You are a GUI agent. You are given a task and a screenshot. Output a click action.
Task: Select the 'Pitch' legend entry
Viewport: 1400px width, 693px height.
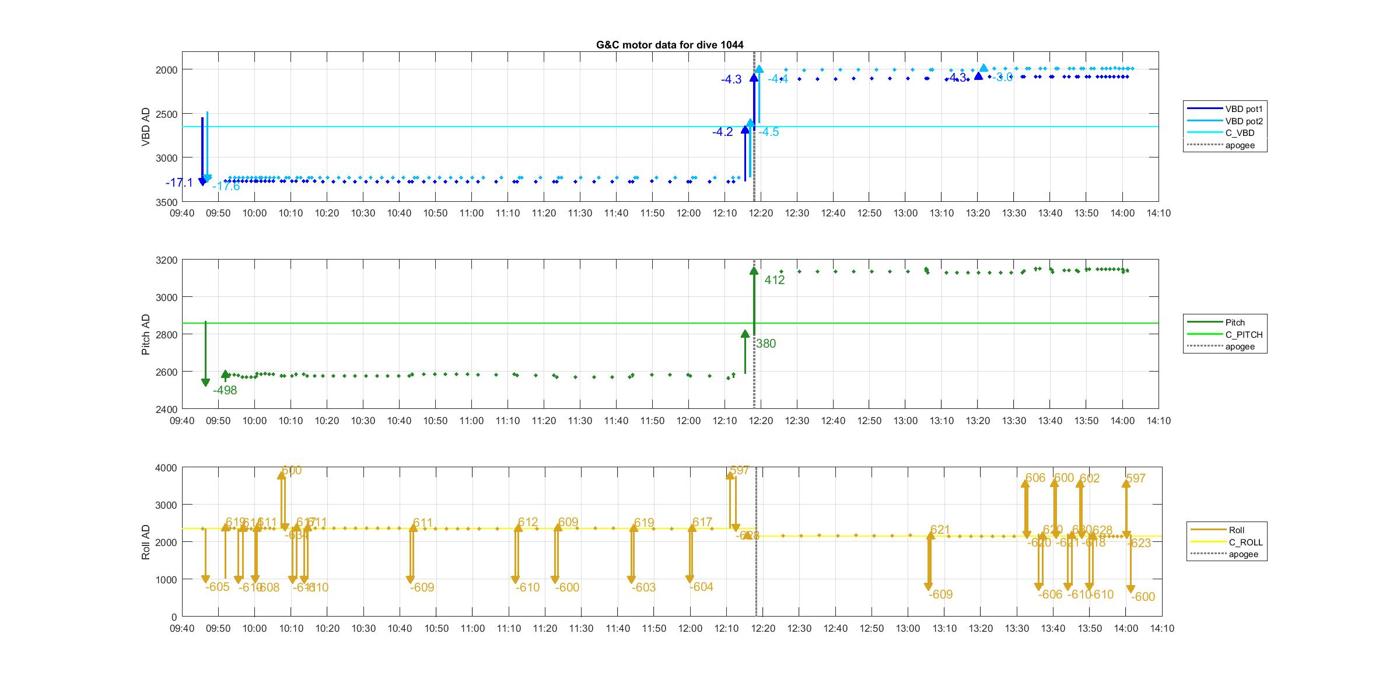pos(1236,322)
